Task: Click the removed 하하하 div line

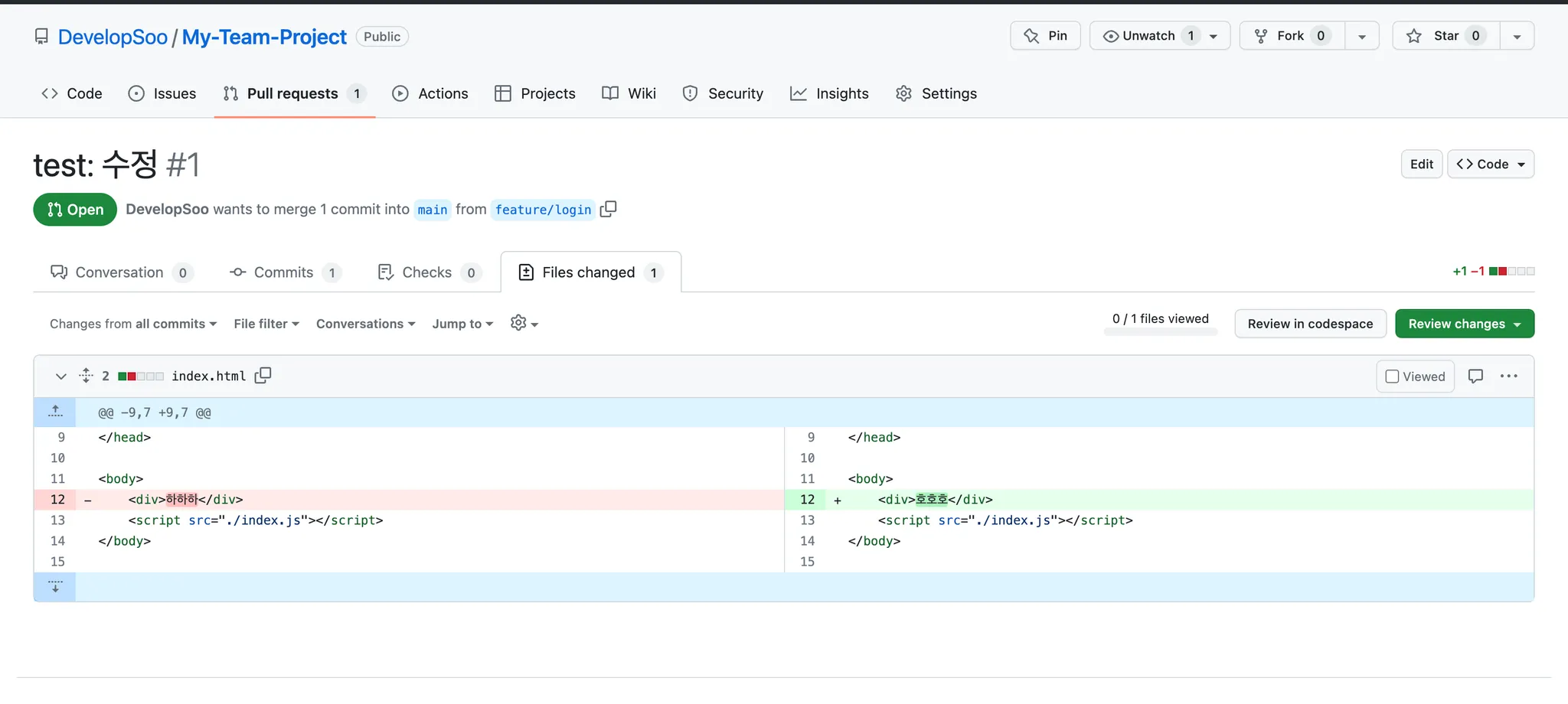Action: [430, 500]
